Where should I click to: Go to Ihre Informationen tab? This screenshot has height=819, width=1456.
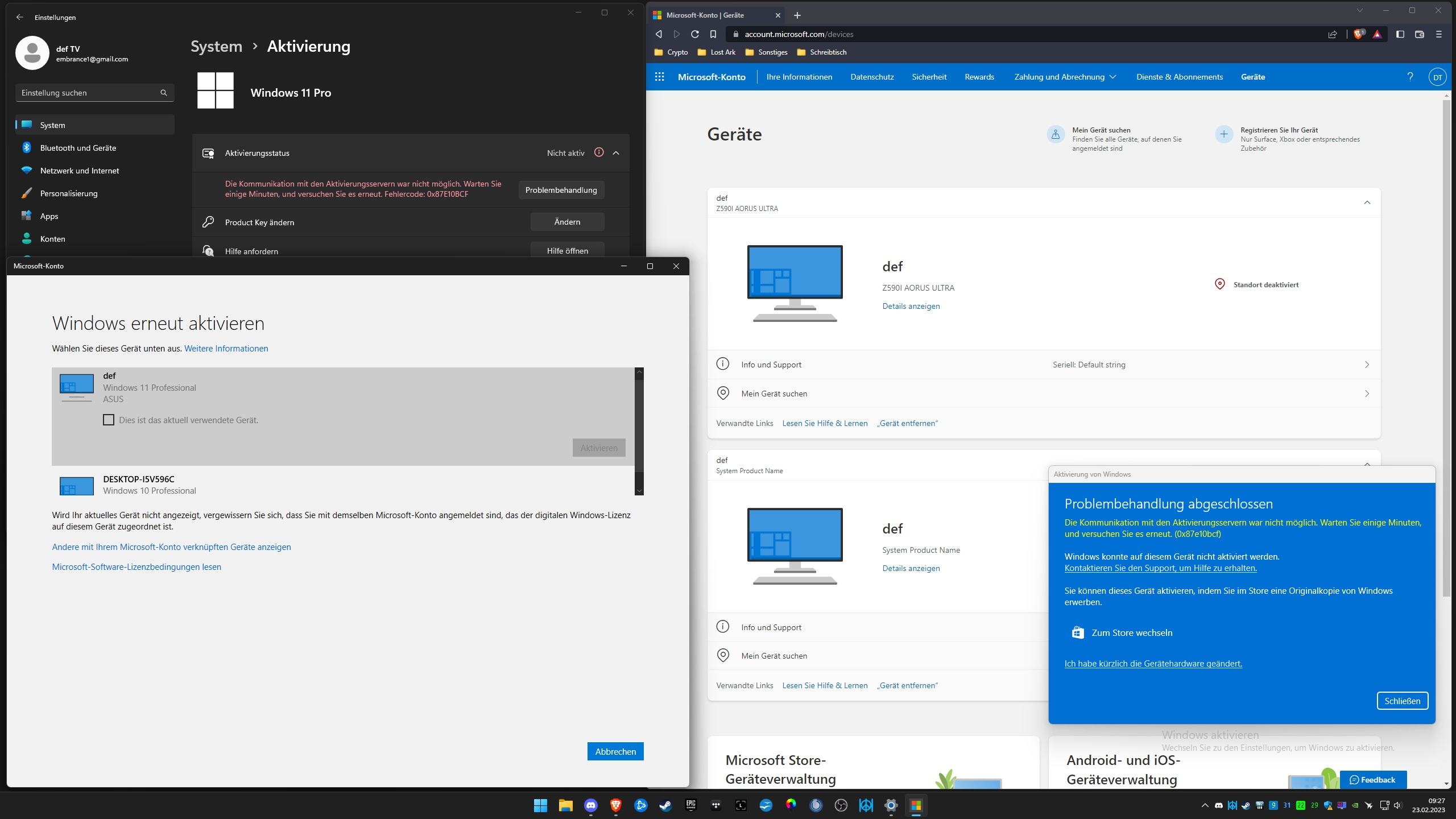click(799, 77)
